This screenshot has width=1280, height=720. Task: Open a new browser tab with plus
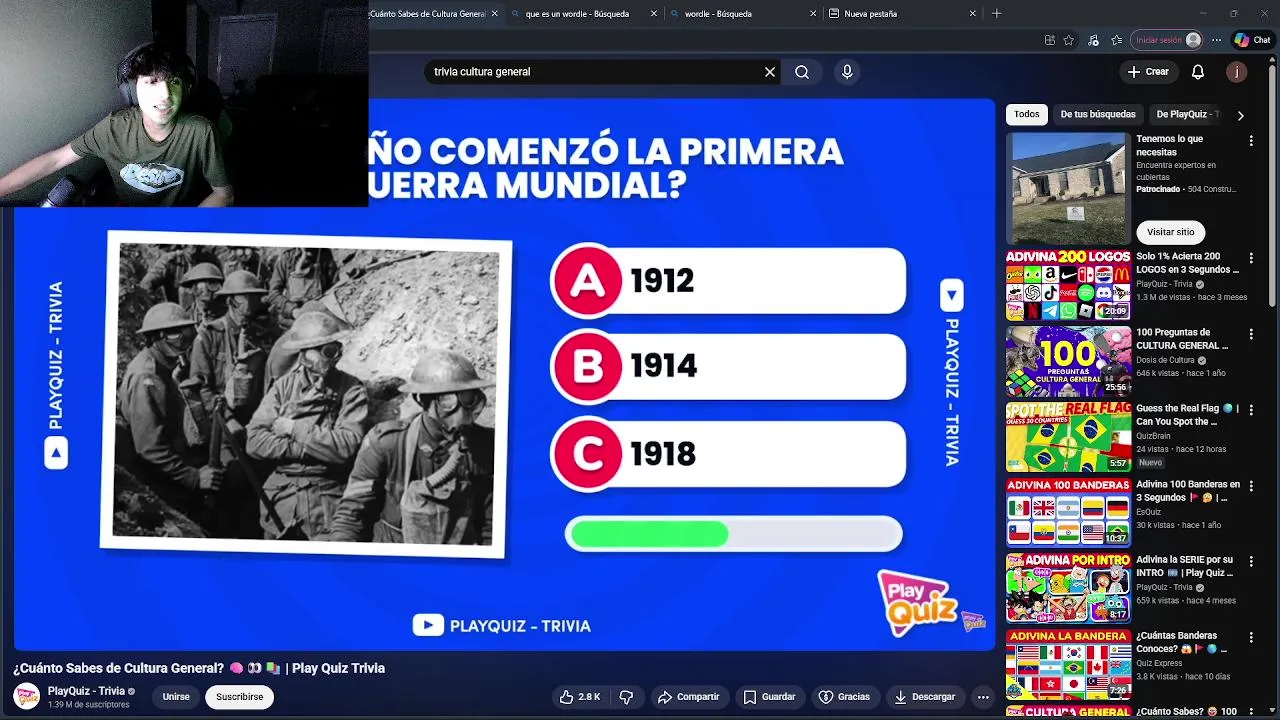coord(996,14)
